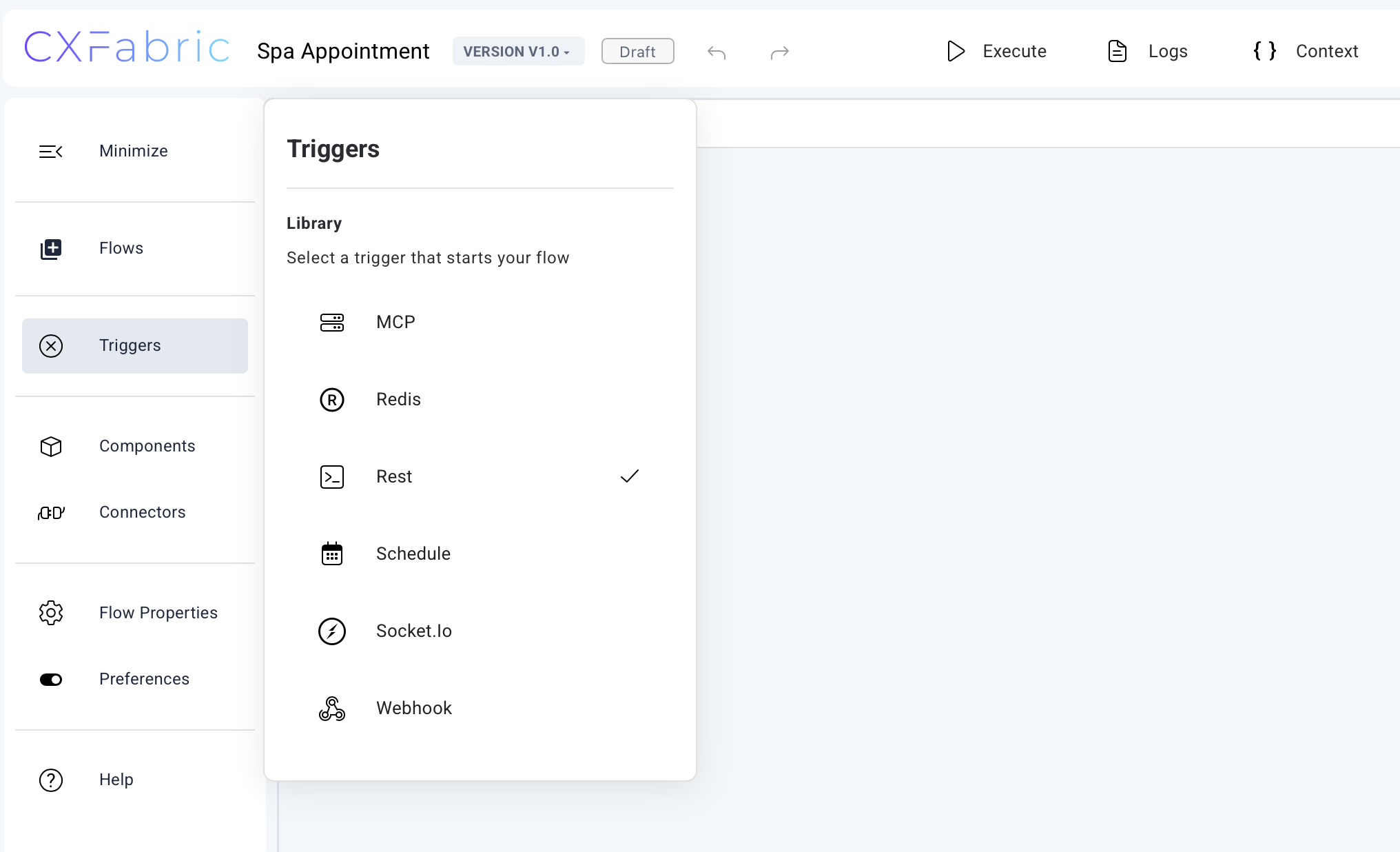Choose the MCP trigger label

point(395,322)
